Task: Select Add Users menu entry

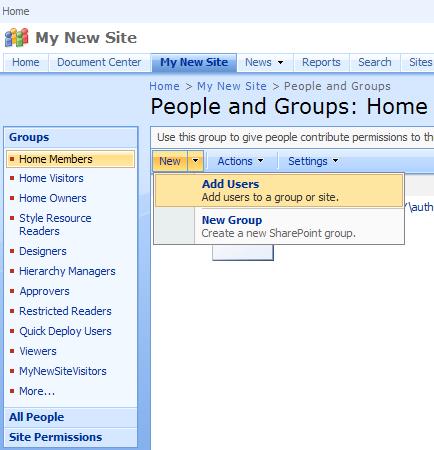Action: [x=279, y=191]
